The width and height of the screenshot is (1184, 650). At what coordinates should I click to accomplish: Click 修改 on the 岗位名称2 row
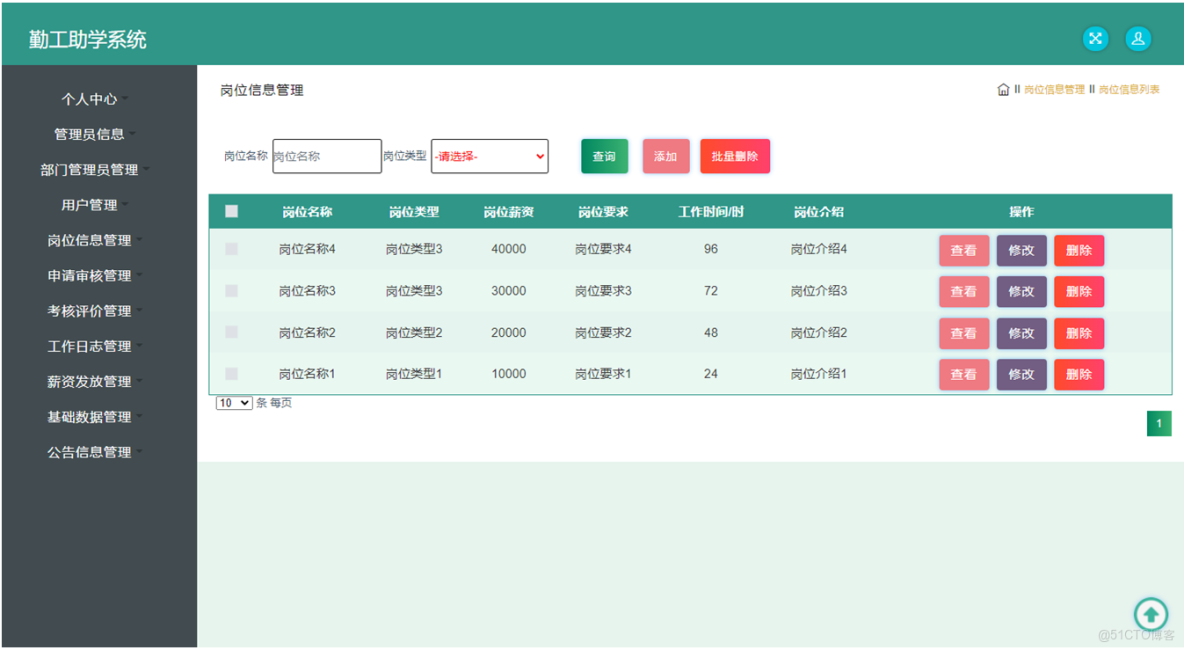click(1021, 333)
